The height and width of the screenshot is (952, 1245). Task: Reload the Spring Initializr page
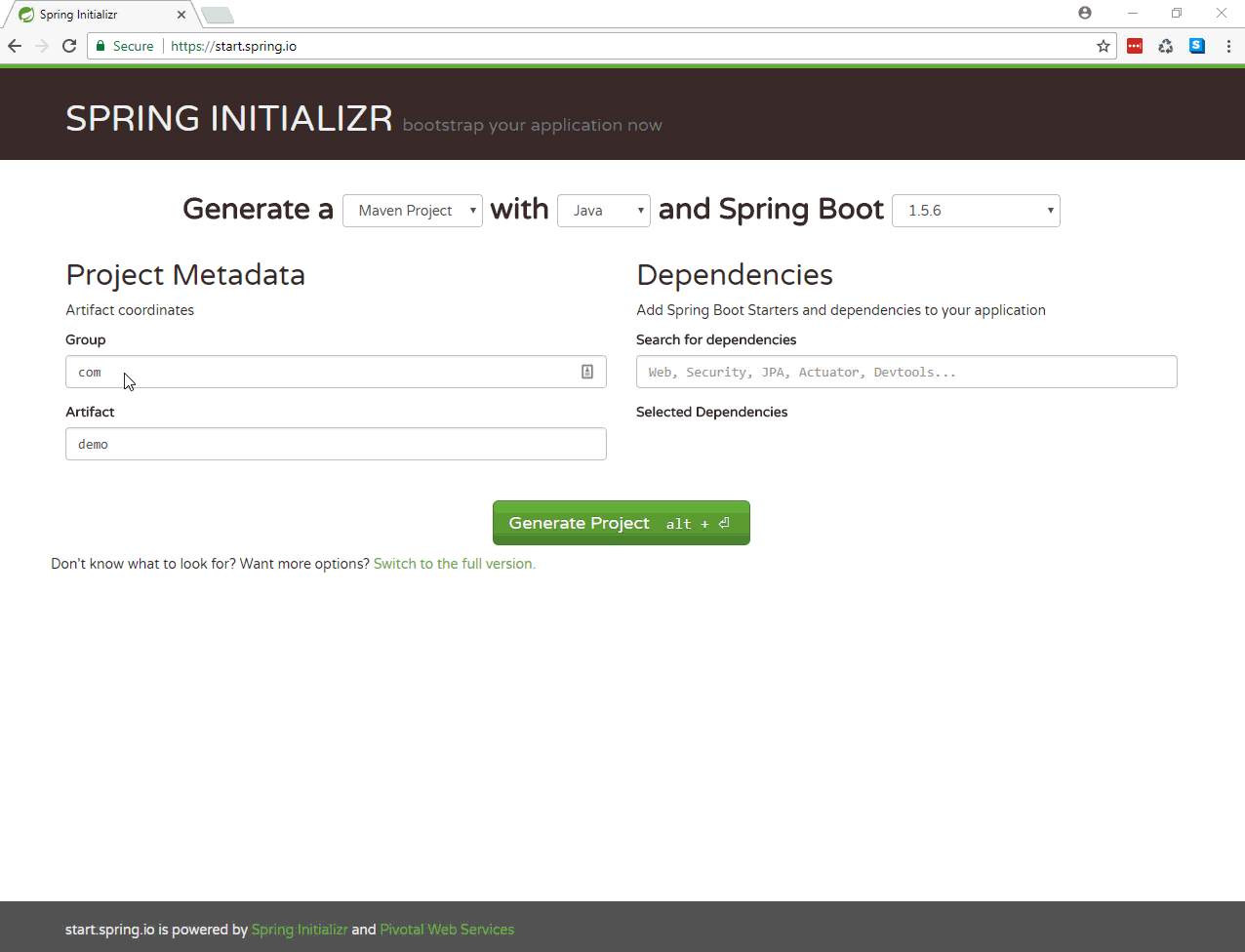68,45
